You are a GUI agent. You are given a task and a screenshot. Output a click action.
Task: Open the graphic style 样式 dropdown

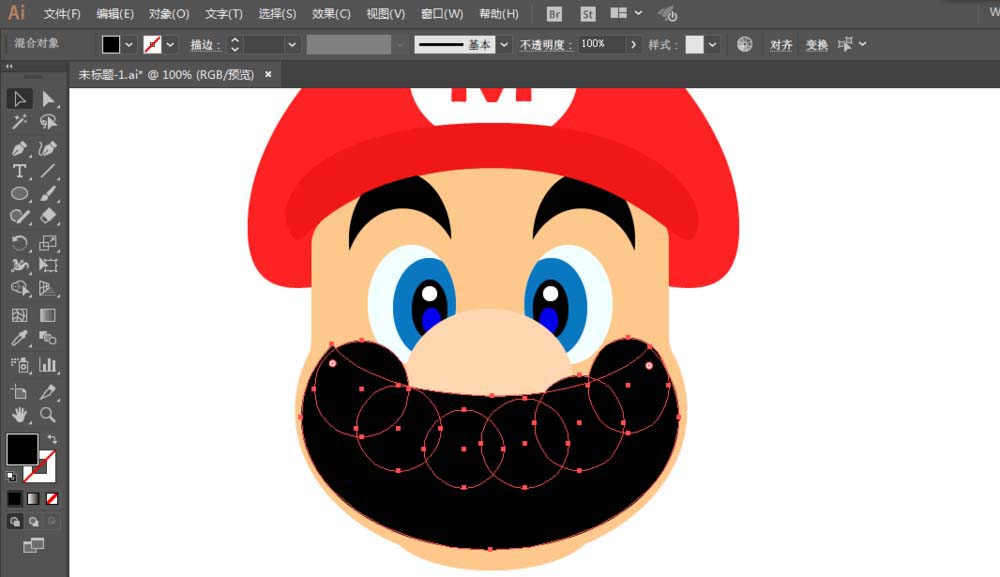(x=712, y=44)
